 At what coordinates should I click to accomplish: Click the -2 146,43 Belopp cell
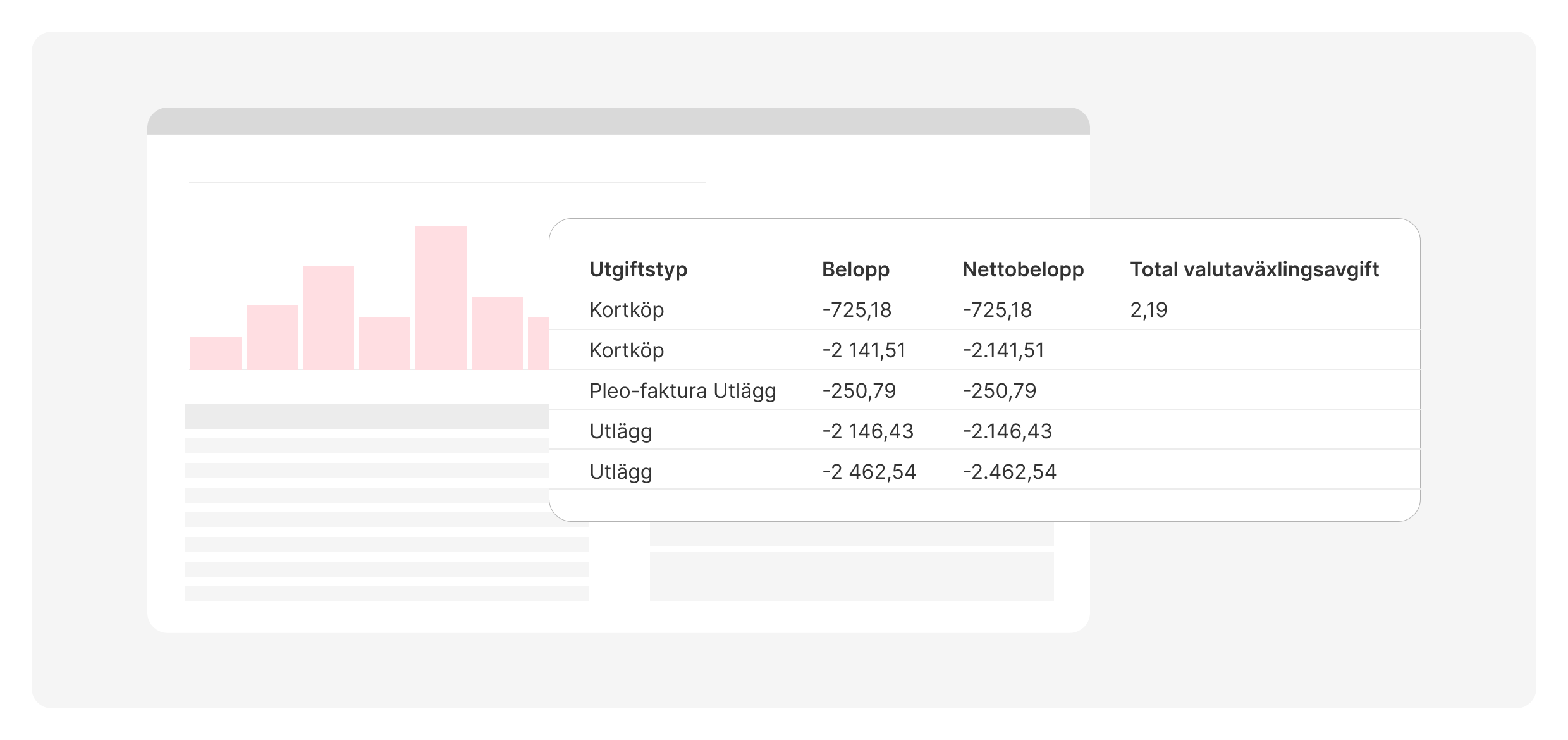[867, 431]
